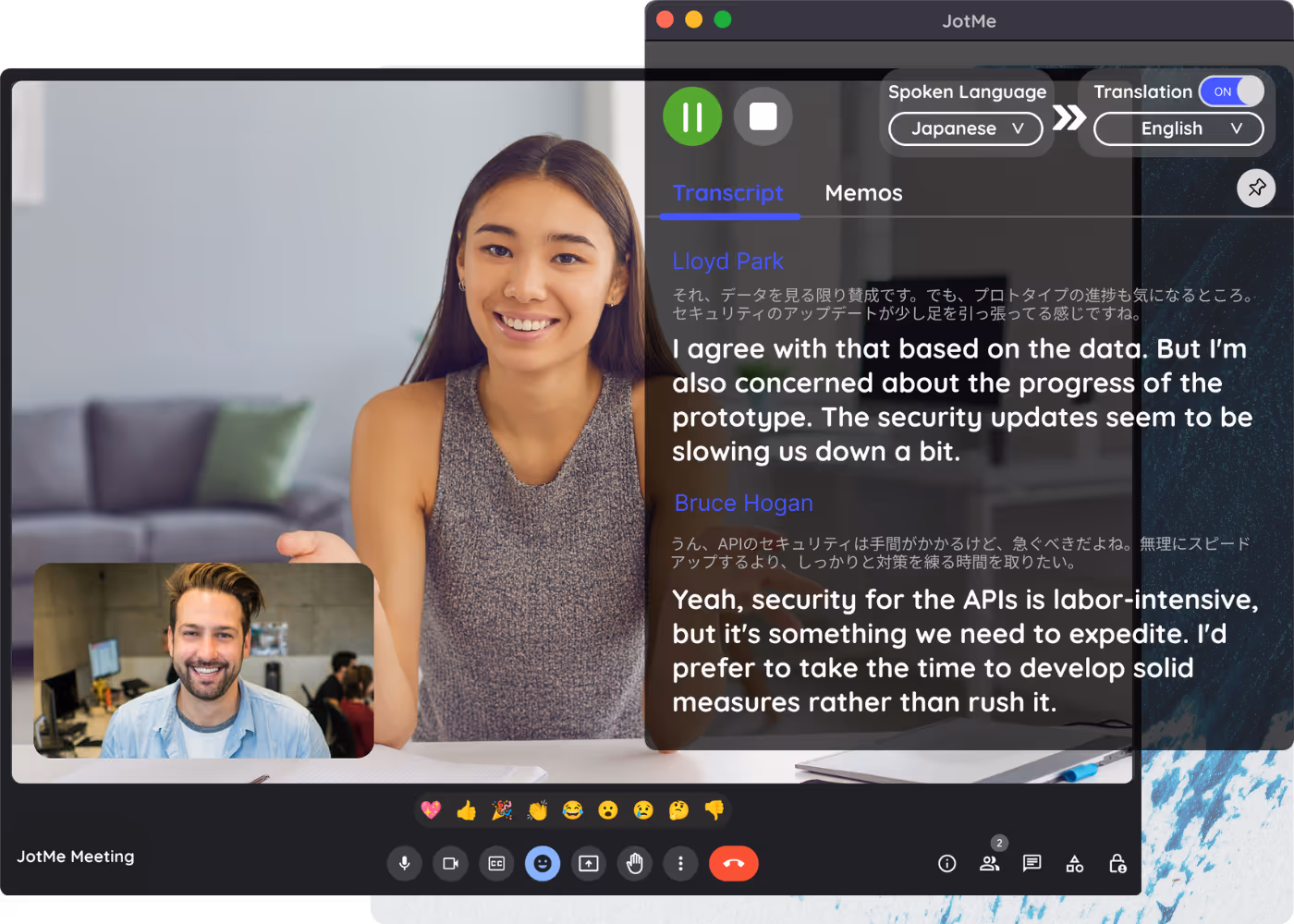Click the Translation label
1294x924 pixels.
pyautogui.click(x=1143, y=91)
